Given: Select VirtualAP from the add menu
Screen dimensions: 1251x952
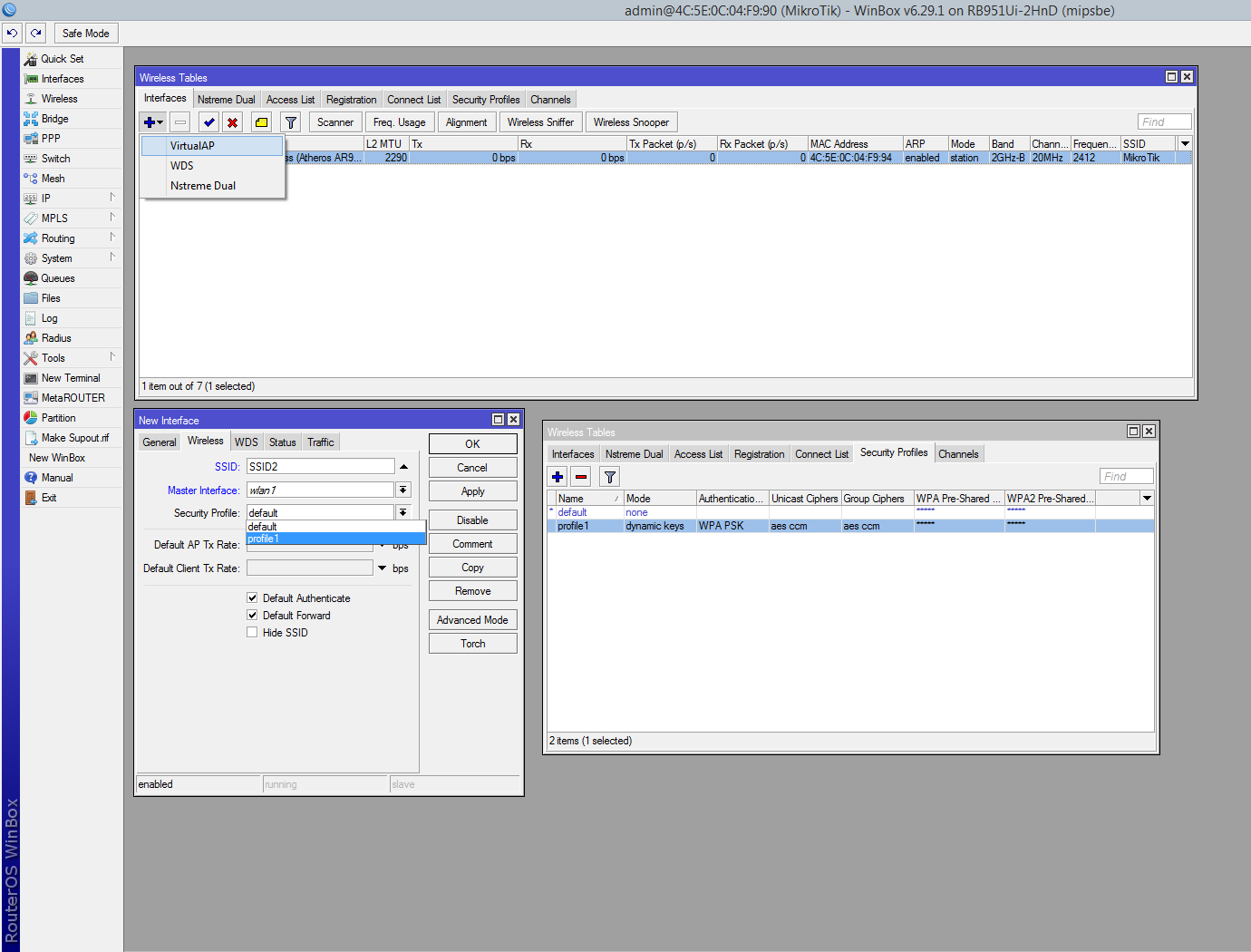Looking at the screenshot, I should [212, 145].
